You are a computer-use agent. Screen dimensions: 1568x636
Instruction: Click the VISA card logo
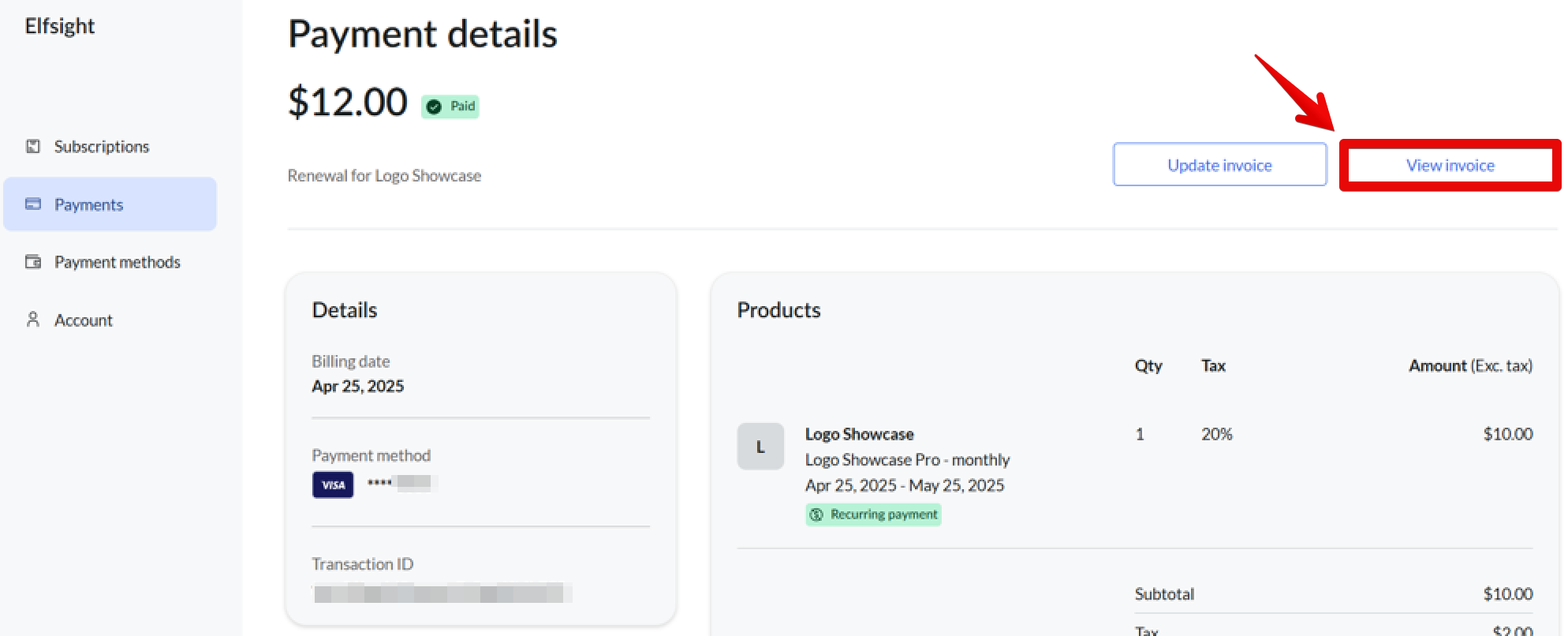[333, 484]
